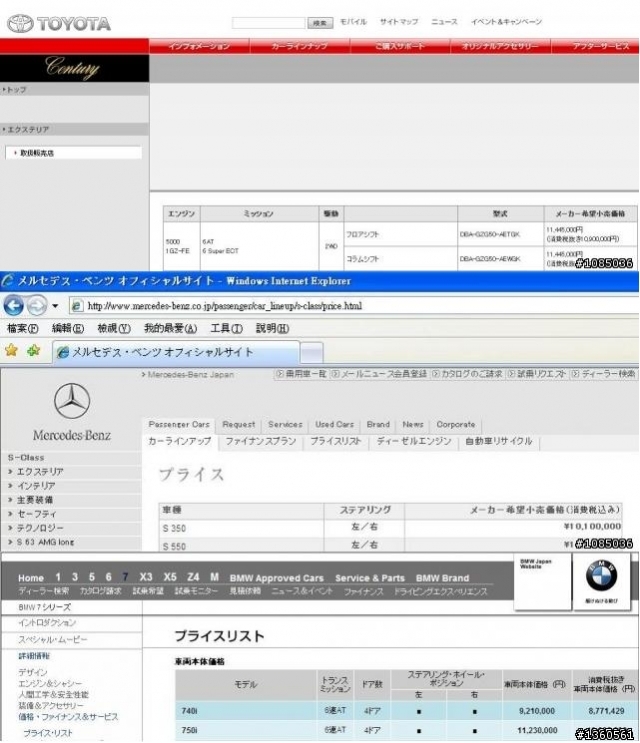Click the Internet Explorer forward arrow button

[36, 306]
